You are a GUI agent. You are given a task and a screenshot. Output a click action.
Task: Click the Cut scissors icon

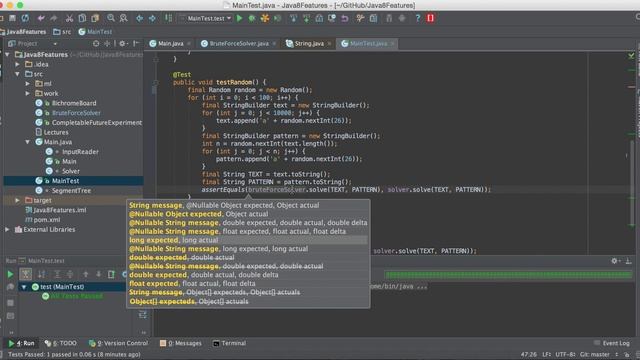(x=69, y=18)
